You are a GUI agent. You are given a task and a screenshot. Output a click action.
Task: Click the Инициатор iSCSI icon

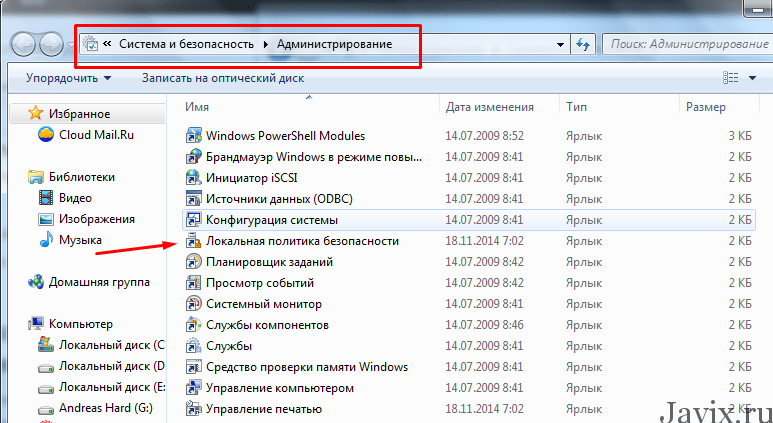pyautogui.click(x=193, y=177)
